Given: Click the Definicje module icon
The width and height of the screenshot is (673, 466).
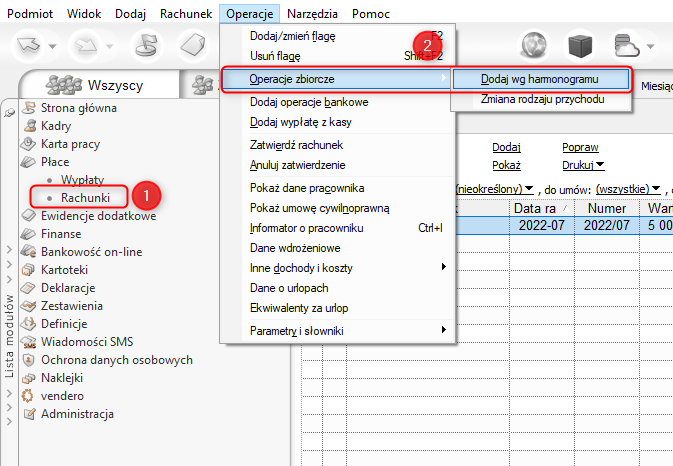Looking at the screenshot, I should click(28, 324).
